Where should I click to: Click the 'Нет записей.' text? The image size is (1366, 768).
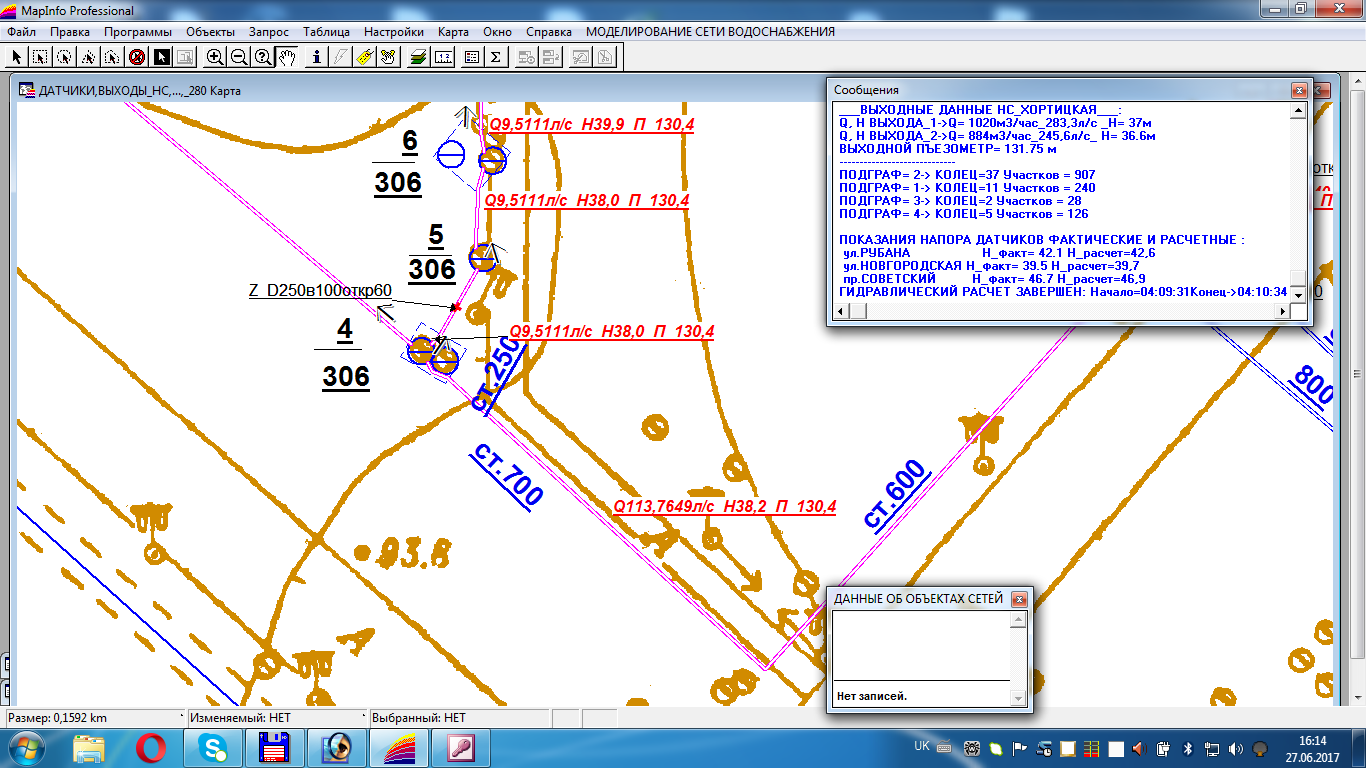tap(872, 696)
